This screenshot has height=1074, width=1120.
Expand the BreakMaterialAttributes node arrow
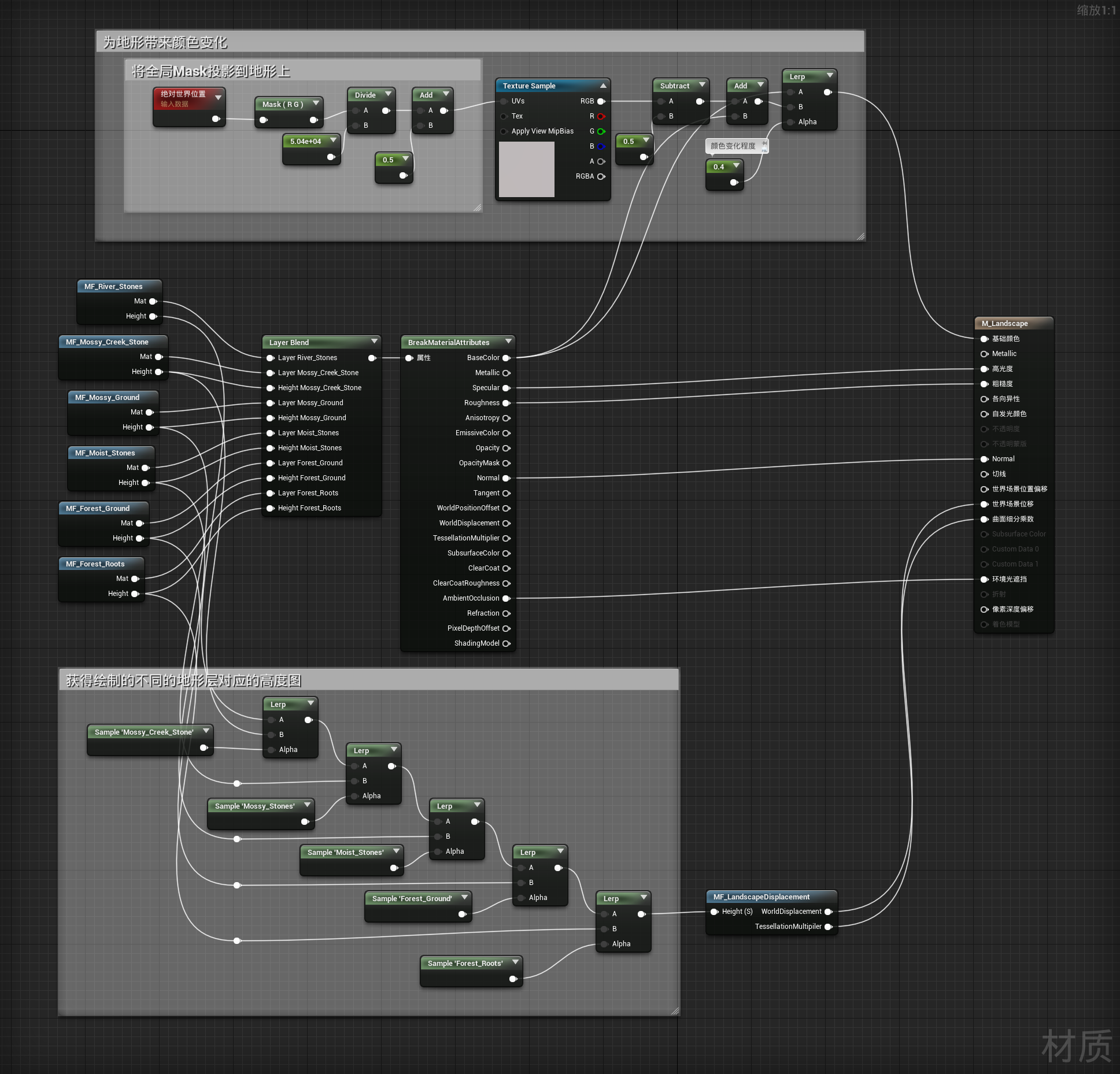[508, 342]
